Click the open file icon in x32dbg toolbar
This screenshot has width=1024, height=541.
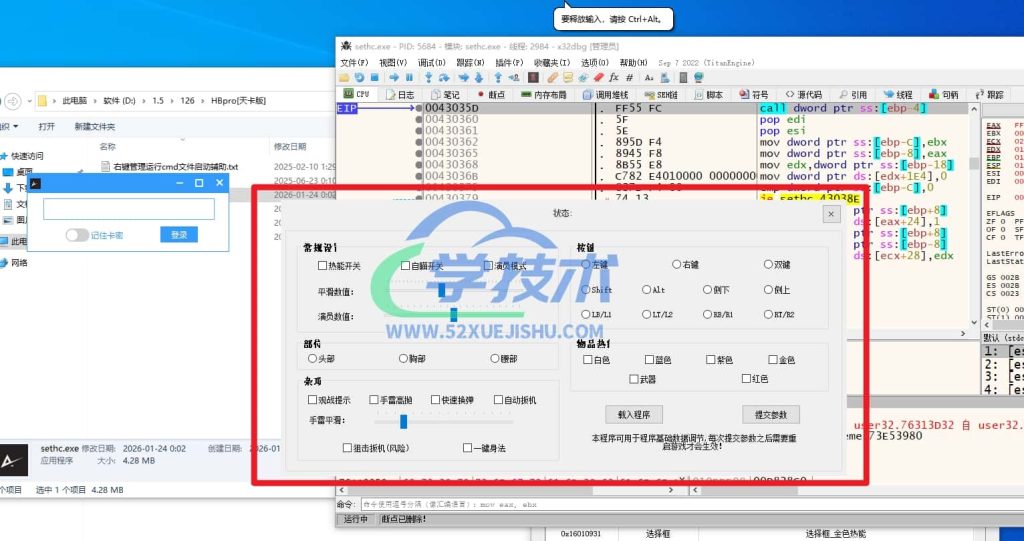[343, 77]
